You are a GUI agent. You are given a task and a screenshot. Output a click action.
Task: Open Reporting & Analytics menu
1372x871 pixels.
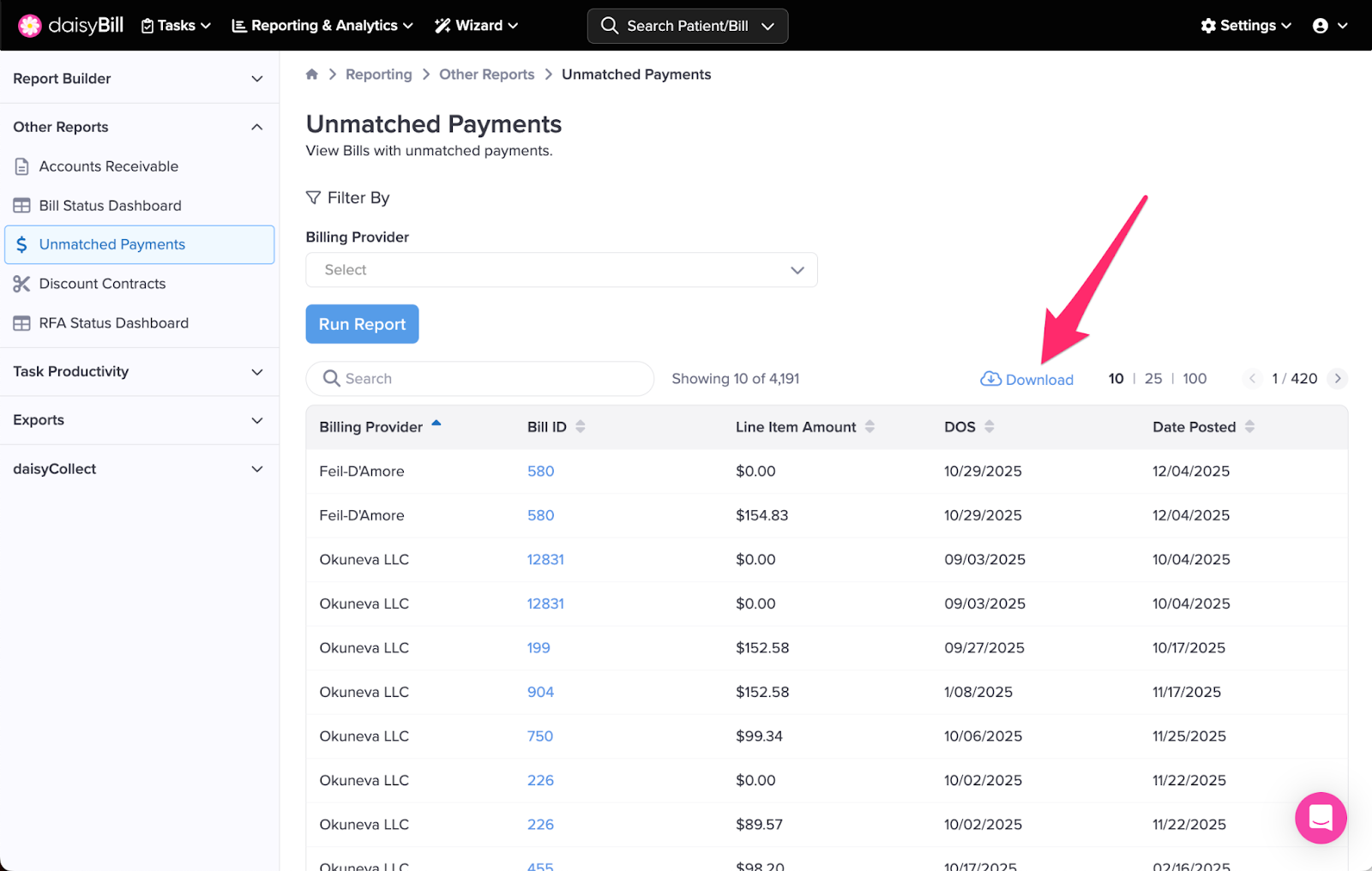pos(322,26)
